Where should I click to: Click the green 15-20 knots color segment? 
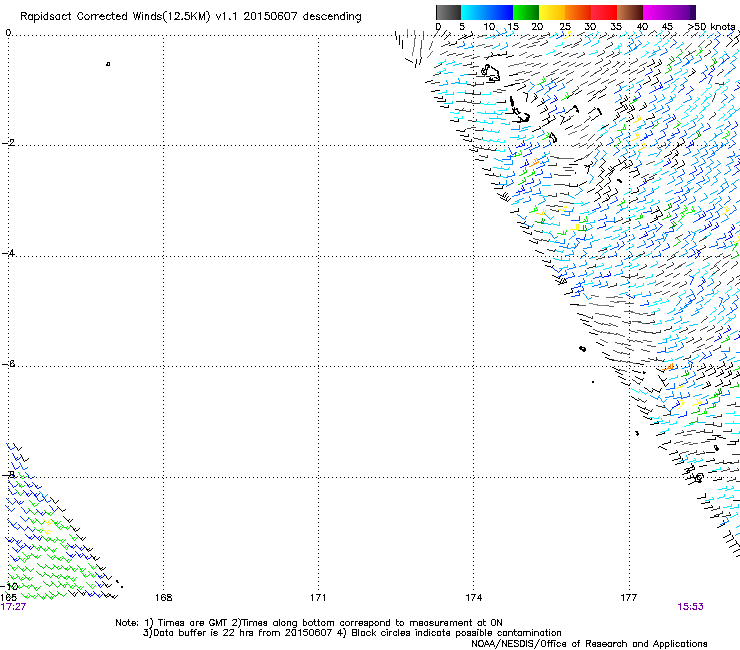coord(526,12)
